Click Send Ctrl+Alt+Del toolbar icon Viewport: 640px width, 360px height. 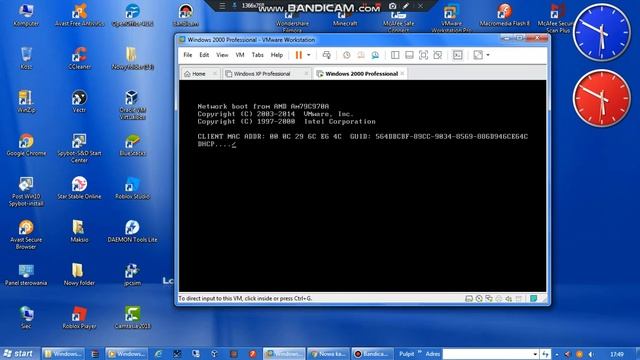(327, 55)
